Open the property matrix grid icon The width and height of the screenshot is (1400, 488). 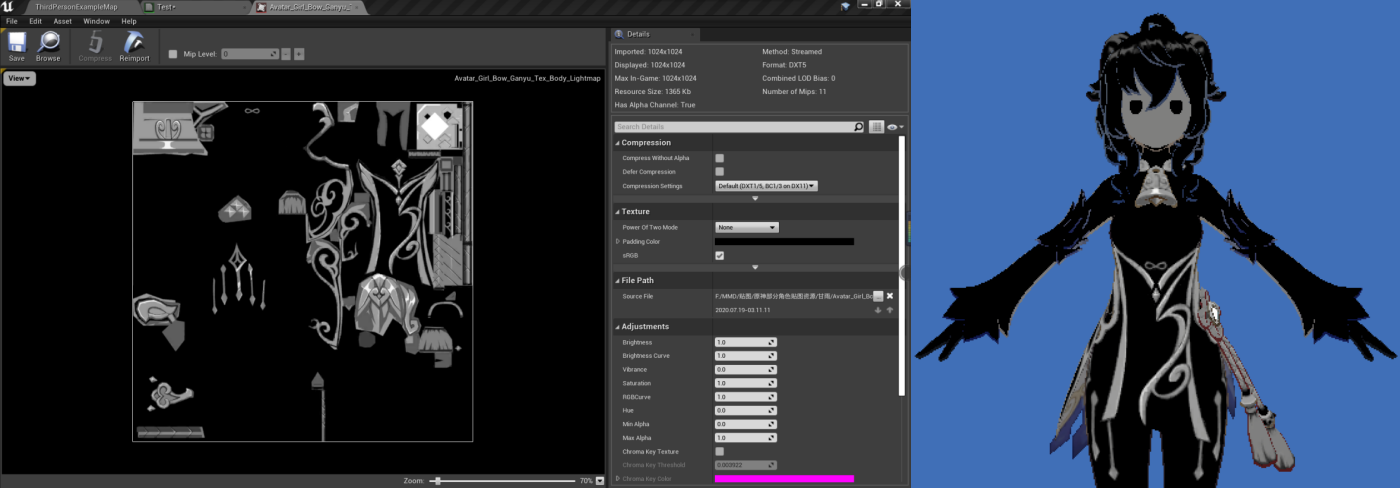click(877, 127)
